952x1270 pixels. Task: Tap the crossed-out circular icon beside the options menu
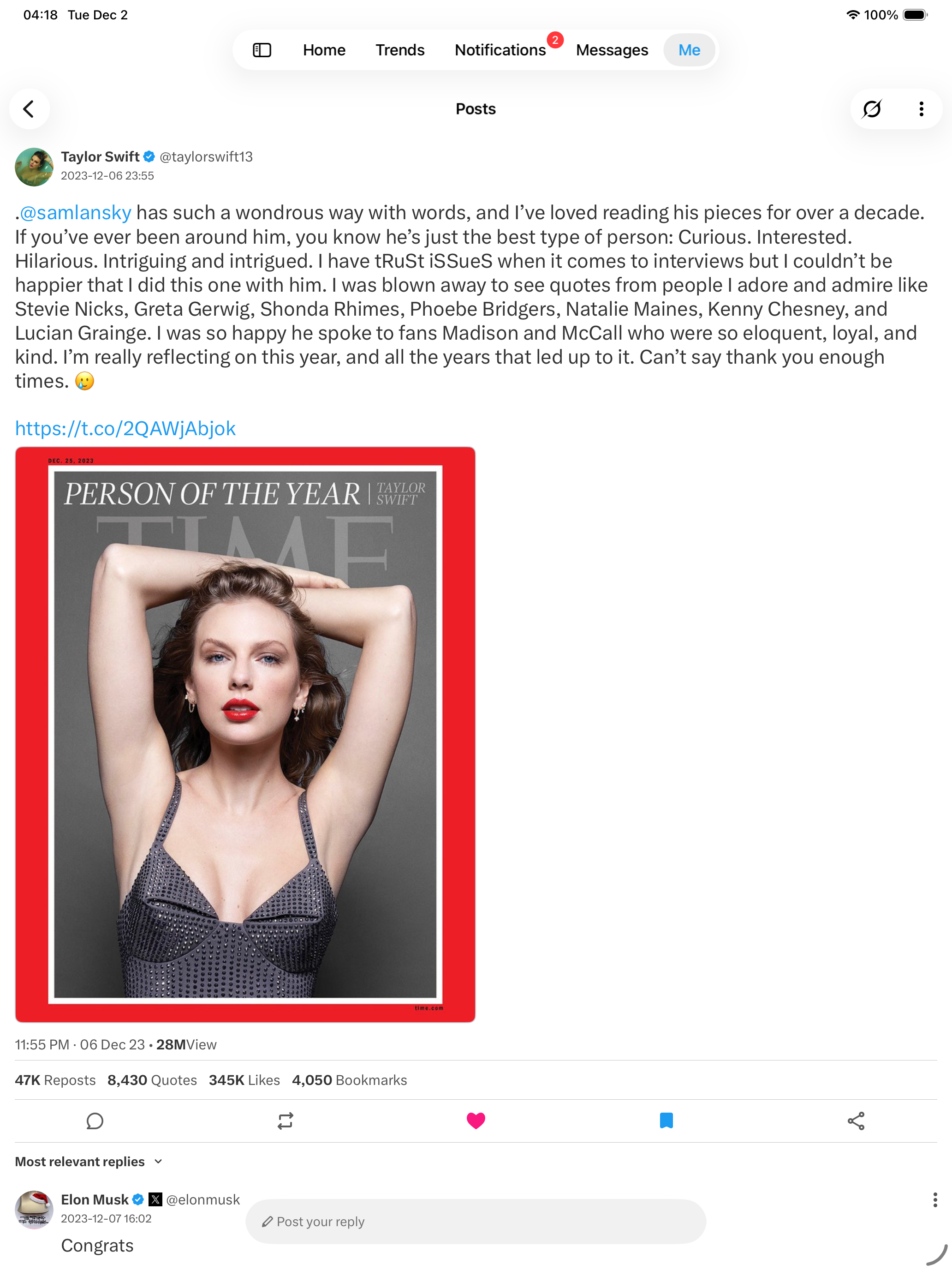[x=872, y=108]
